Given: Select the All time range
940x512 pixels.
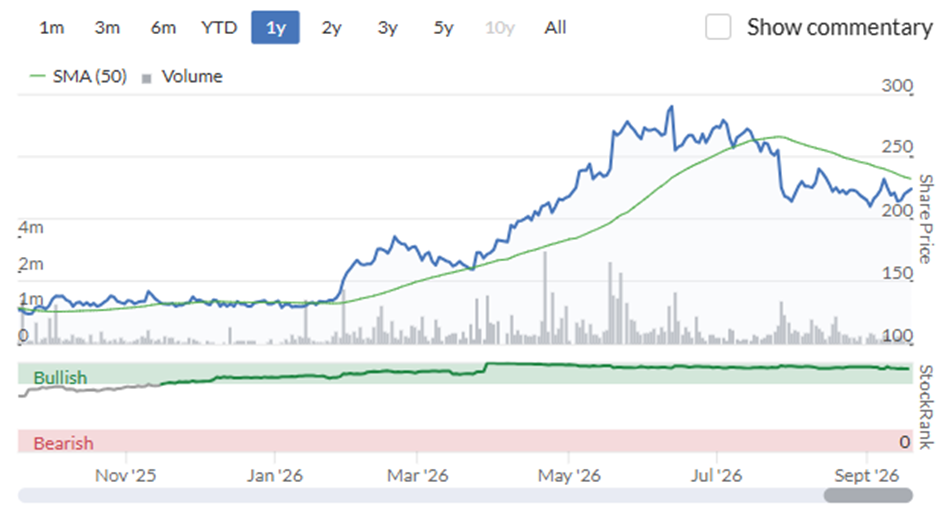Looking at the screenshot, I should pyautogui.click(x=555, y=28).
